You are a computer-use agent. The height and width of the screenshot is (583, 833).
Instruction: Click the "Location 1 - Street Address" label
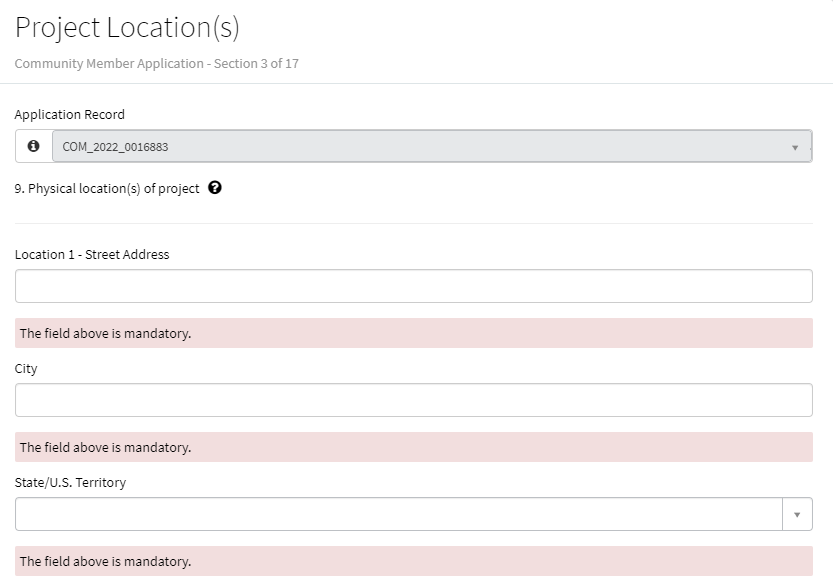(x=92, y=254)
